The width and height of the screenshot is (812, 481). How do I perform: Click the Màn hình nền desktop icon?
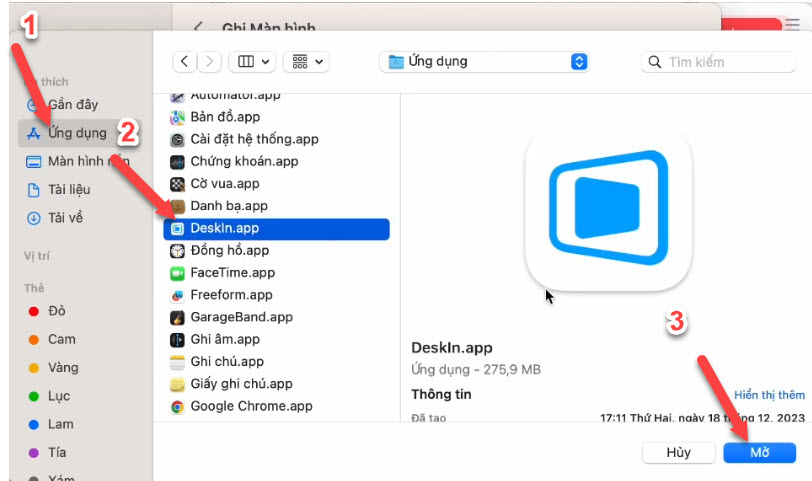[x=34, y=162]
